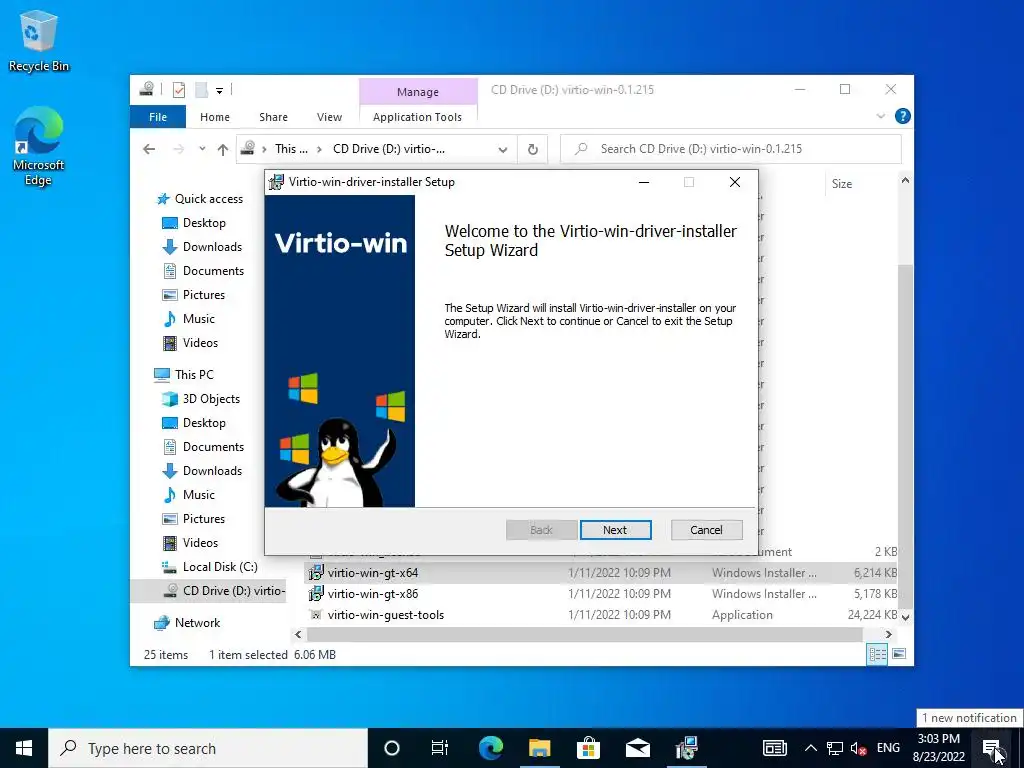This screenshot has height=768, width=1024.
Task: Open Music under Quick access
Action: [x=188, y=319]
